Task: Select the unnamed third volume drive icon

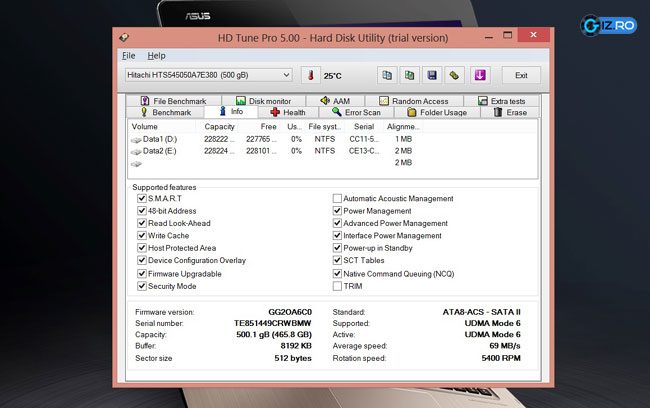Action: point(136,164)
